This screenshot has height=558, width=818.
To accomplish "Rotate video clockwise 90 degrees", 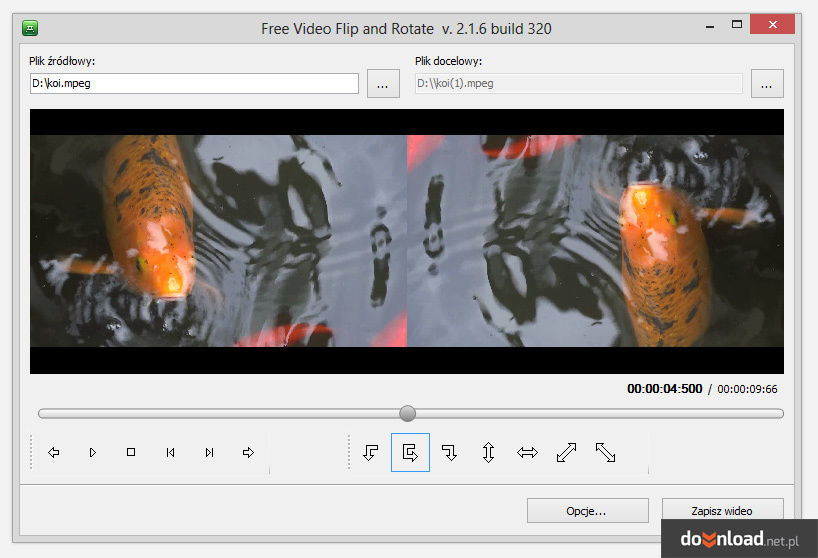I will [x=449, y=452].
